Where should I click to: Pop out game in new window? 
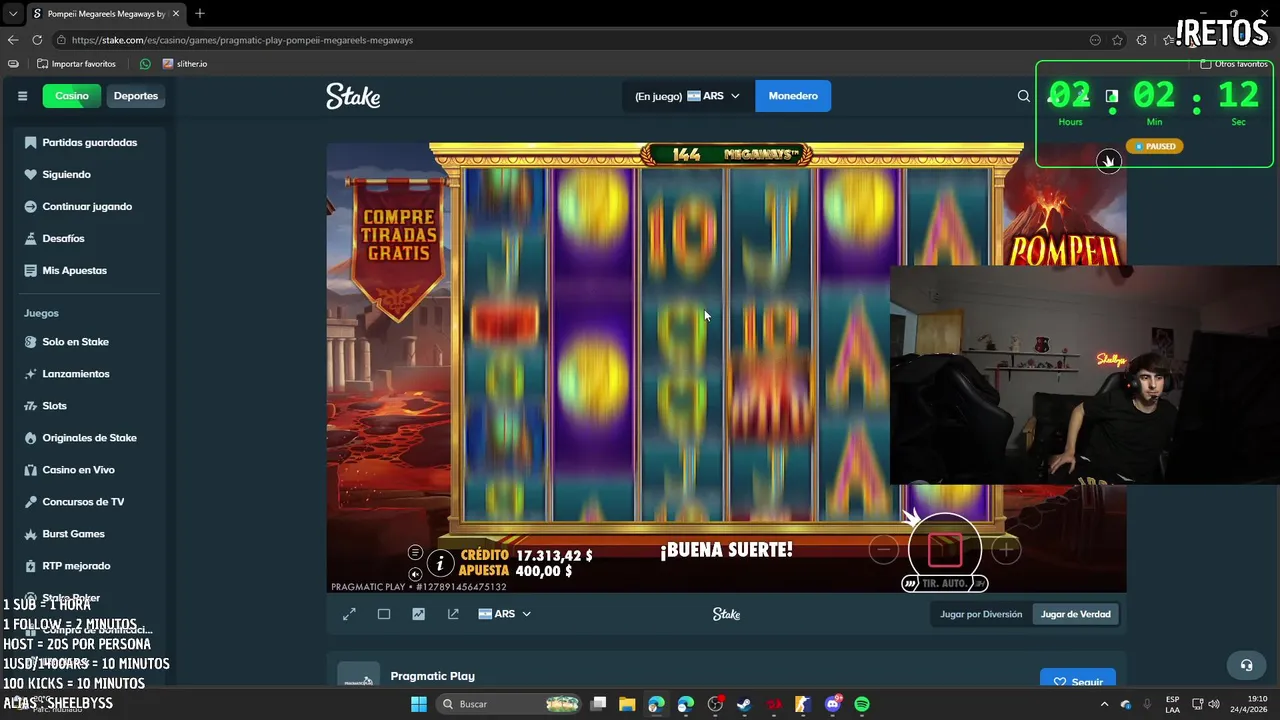point(453,614)
